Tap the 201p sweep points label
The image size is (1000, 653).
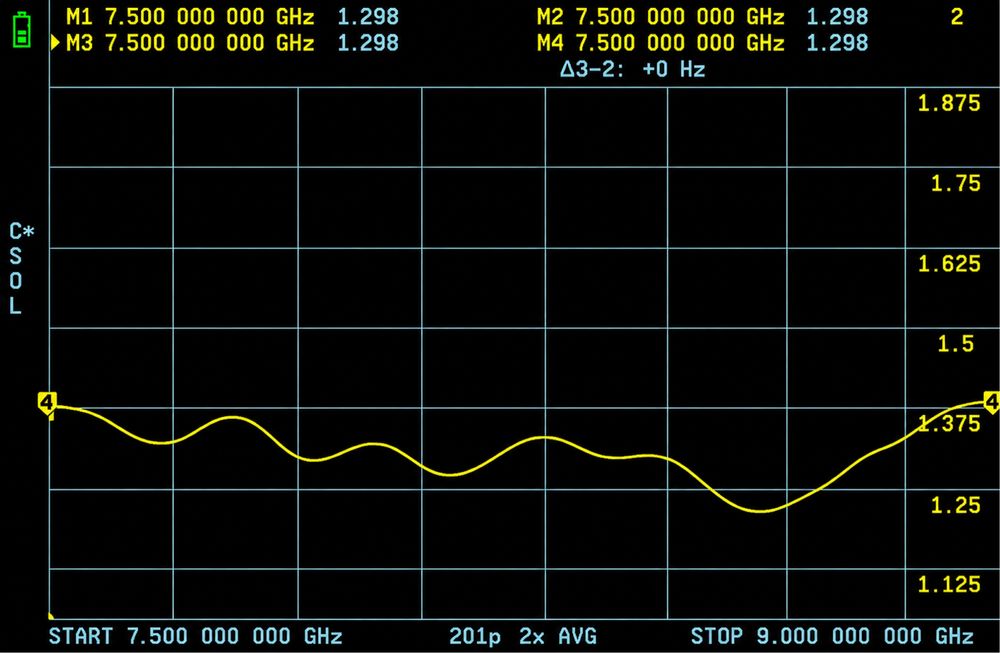point(474,636)
